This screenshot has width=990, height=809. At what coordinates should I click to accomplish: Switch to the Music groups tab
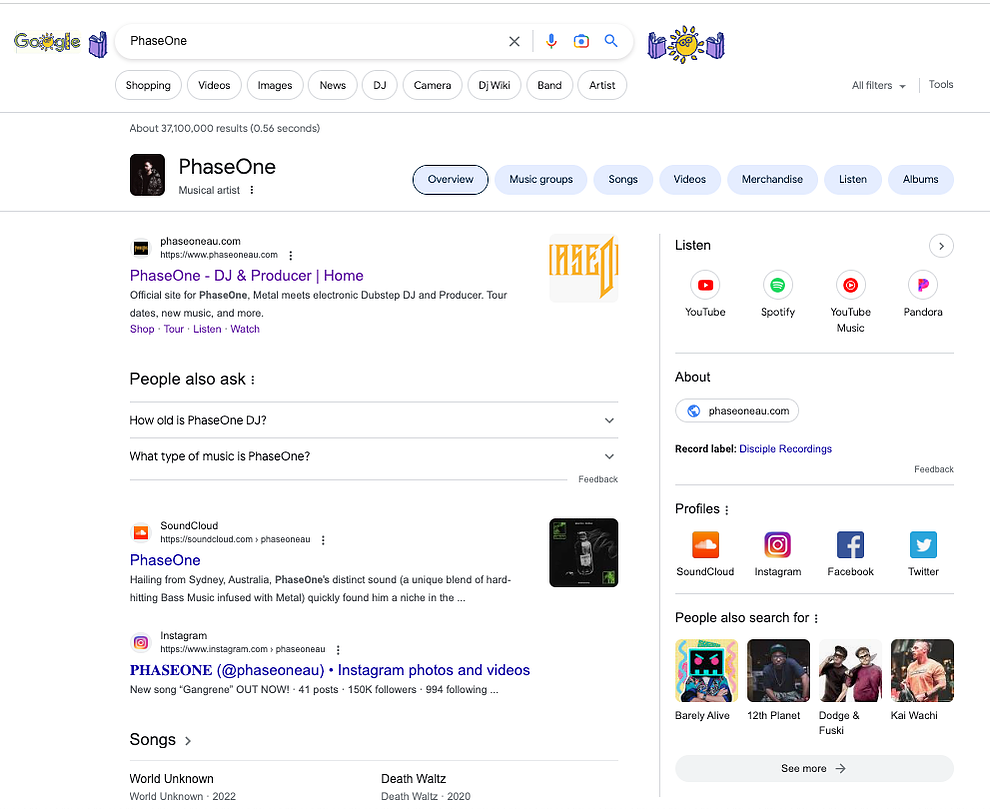pos(541,180)
